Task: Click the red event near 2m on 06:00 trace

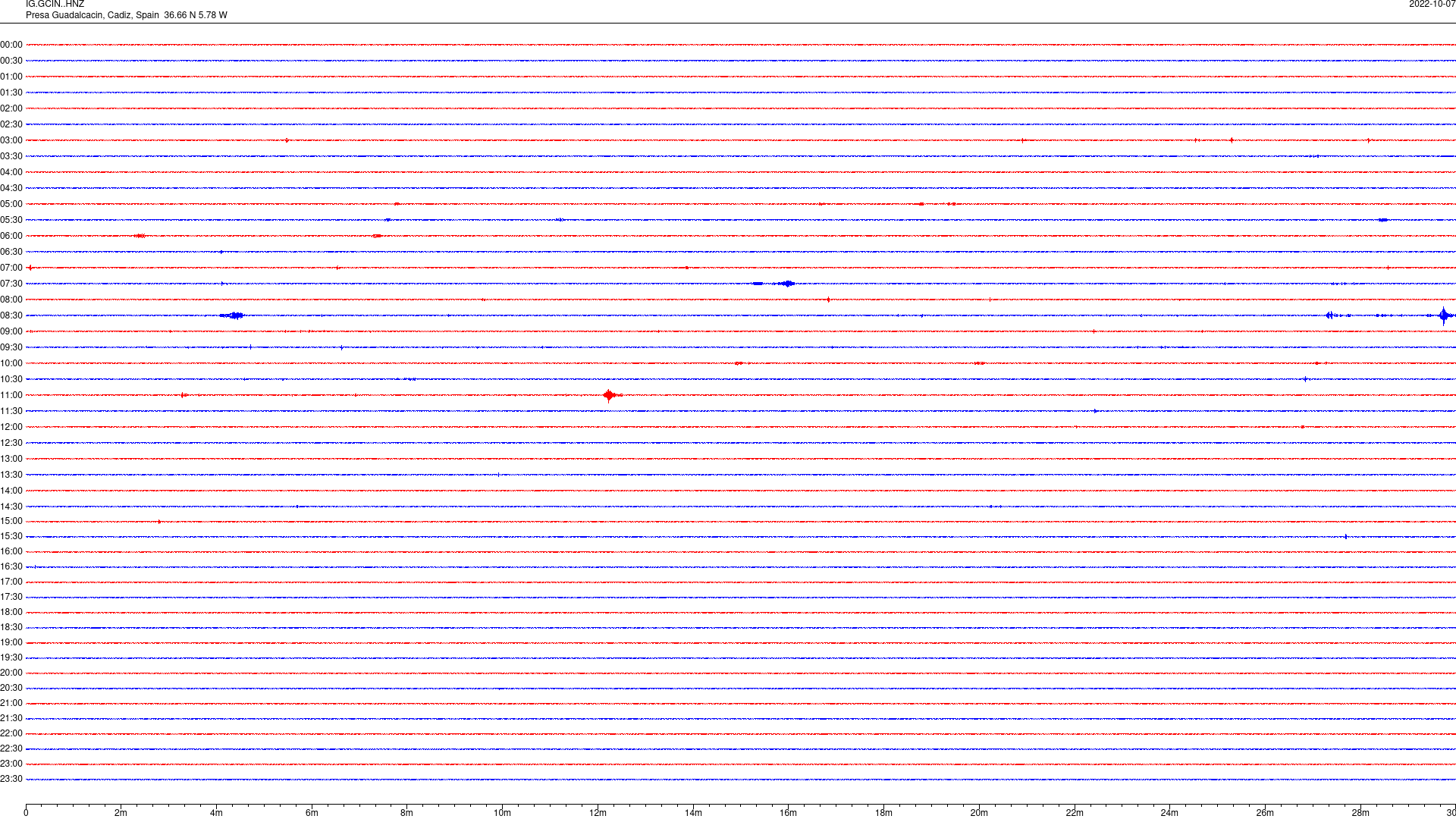Action: pyautogui.click(x=140, y=236)
